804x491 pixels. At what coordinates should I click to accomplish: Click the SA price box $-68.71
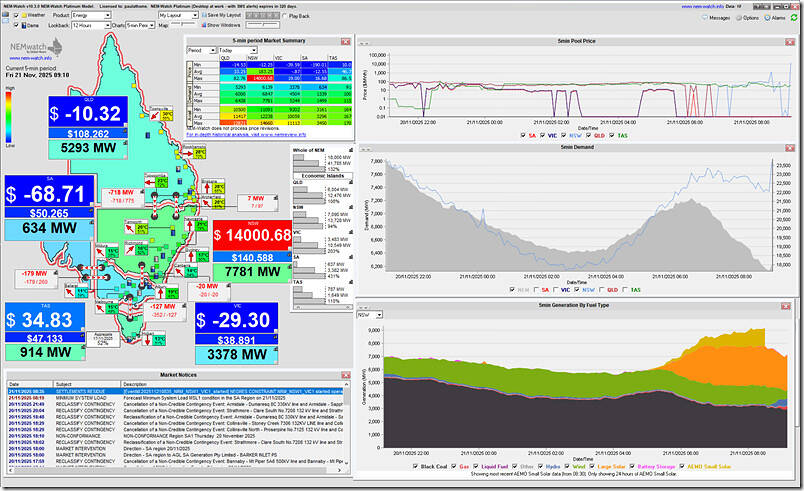(x=49, y=191)
